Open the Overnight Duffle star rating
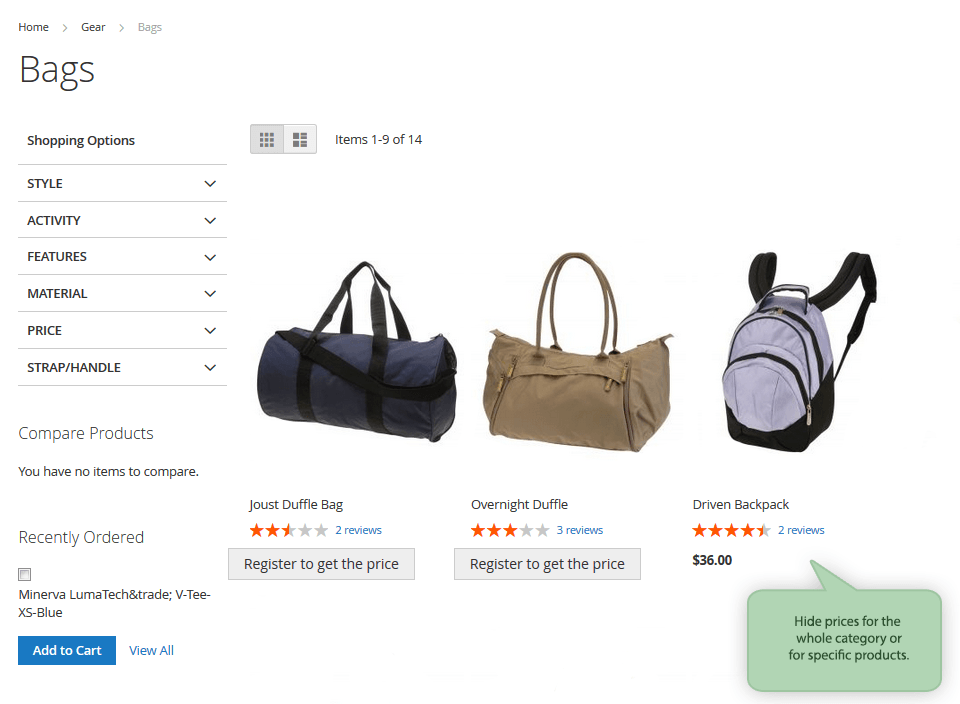The width and height of the screenshot is (960, 704). click(510, 530)
